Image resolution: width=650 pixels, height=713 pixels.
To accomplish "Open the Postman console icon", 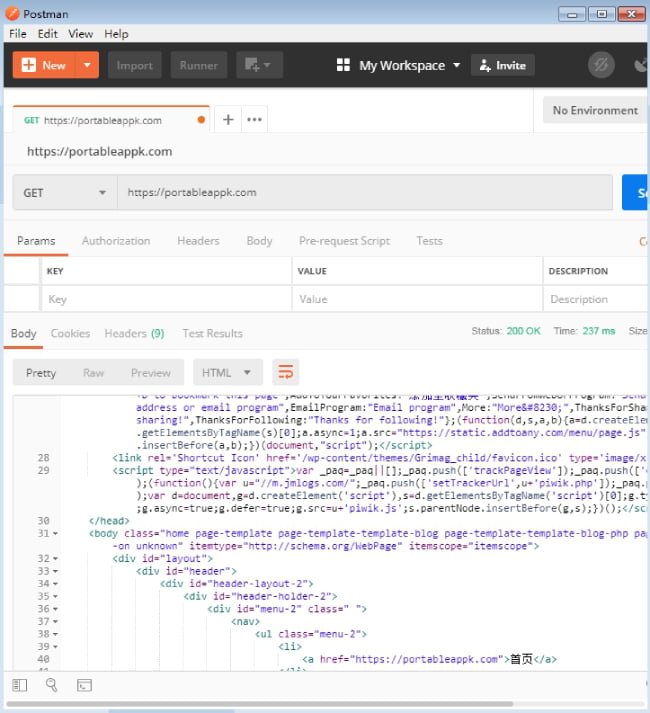I will pos(84,685).
